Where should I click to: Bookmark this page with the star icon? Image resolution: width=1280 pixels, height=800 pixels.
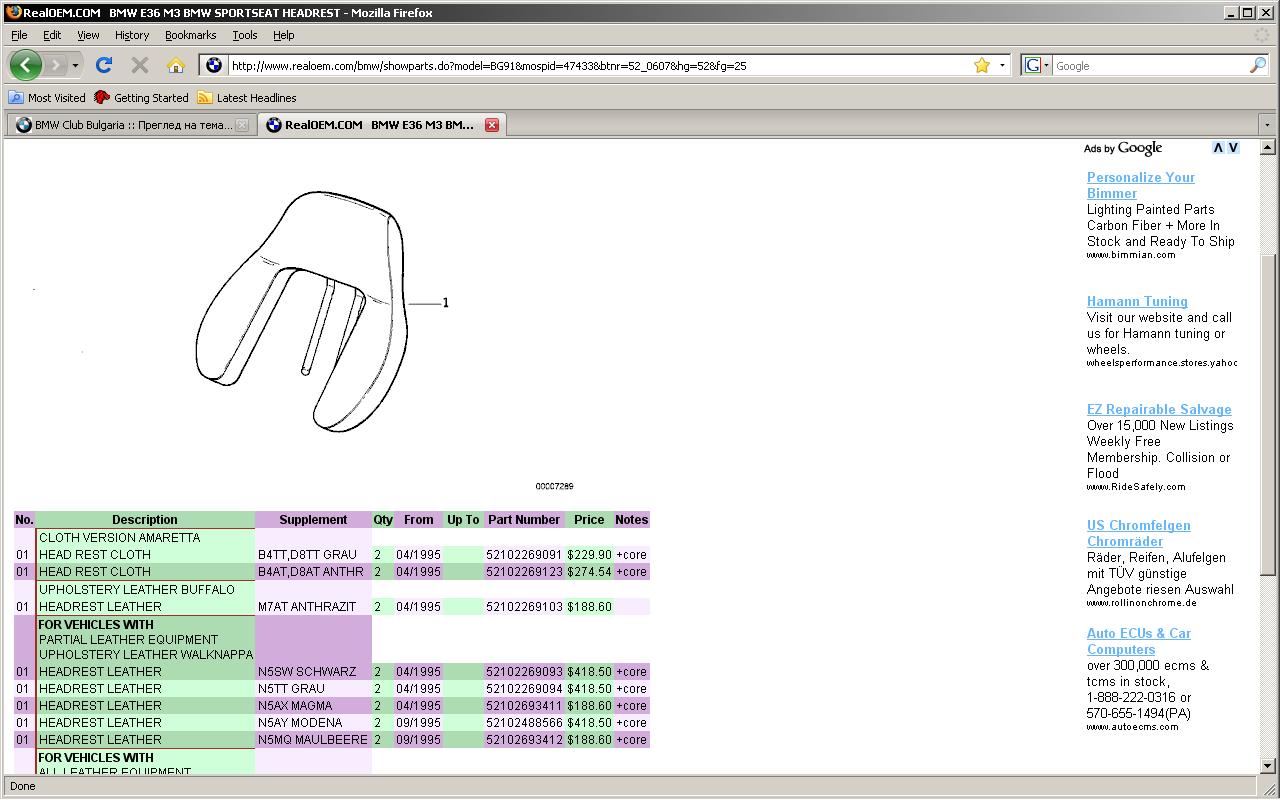pyautogui.click(x=982, y=65)
